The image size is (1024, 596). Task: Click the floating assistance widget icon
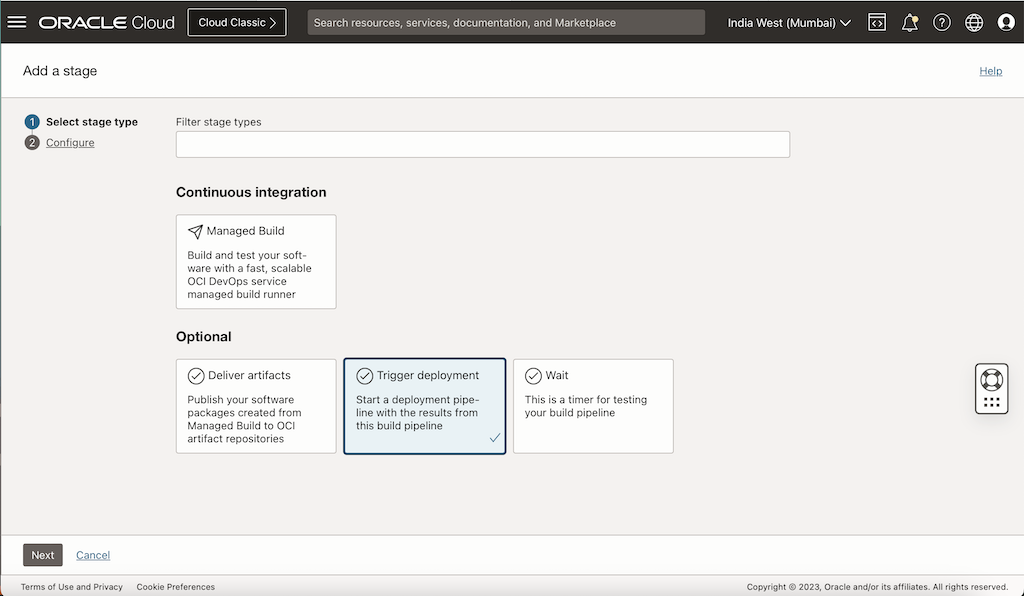pos(990,387)
